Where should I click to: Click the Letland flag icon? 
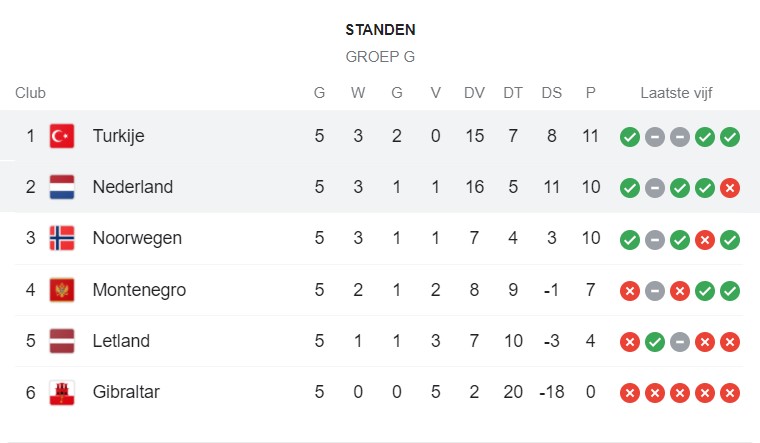point(62,341)
